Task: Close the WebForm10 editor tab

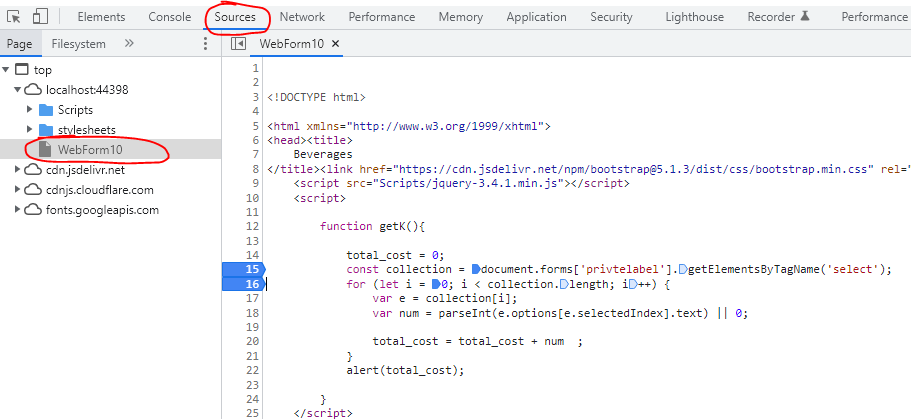Action: click(x=335, y=44)
